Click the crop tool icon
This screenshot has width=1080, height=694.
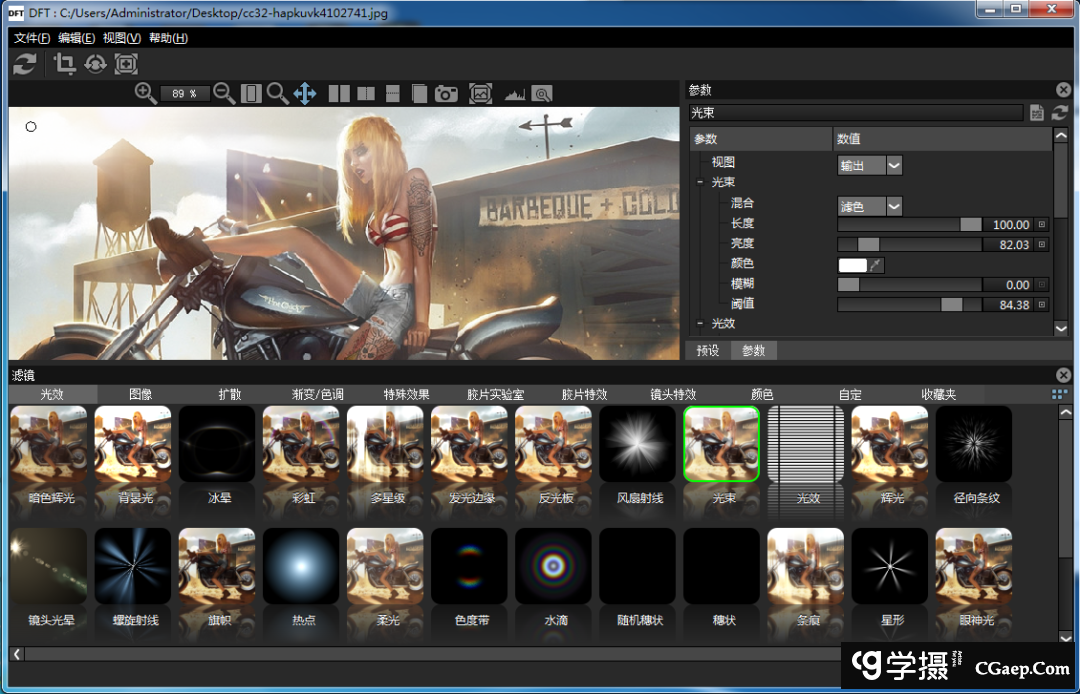point(65,64)
